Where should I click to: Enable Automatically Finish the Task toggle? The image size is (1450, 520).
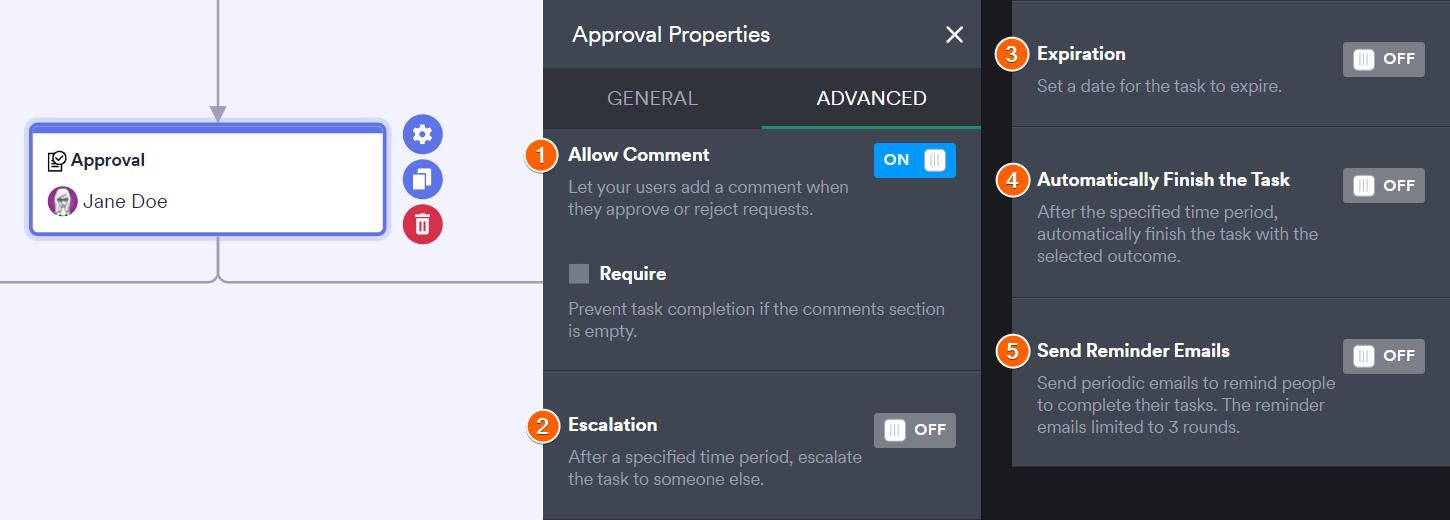pos(1383,185)
